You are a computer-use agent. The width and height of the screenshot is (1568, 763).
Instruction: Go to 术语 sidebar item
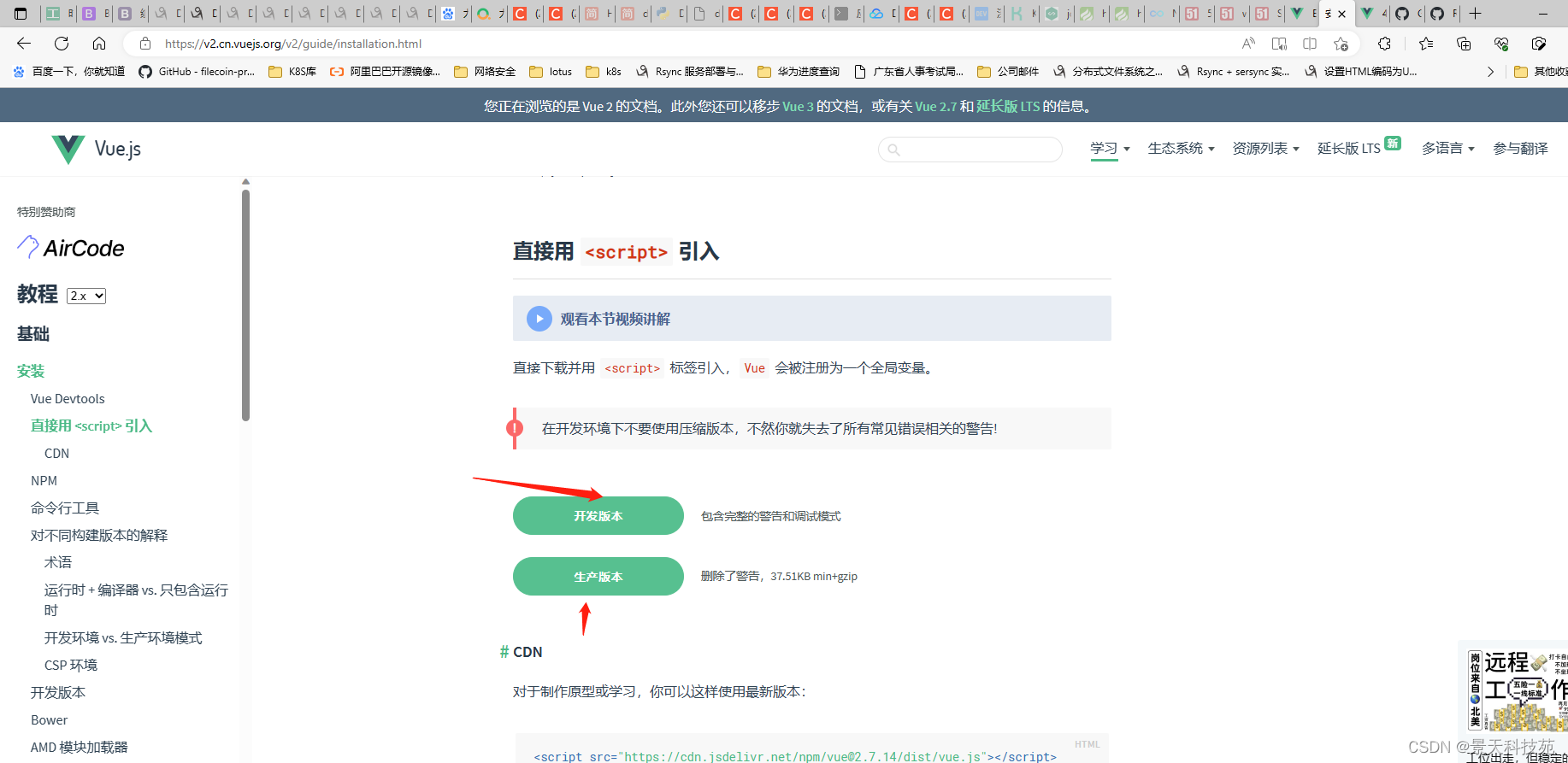(x=58, y=563)
